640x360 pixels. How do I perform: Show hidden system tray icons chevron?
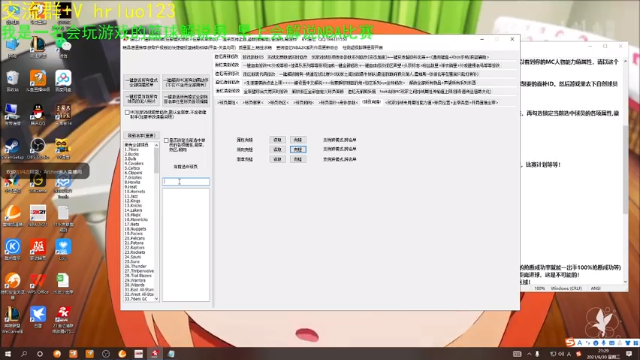click(529, 354)
